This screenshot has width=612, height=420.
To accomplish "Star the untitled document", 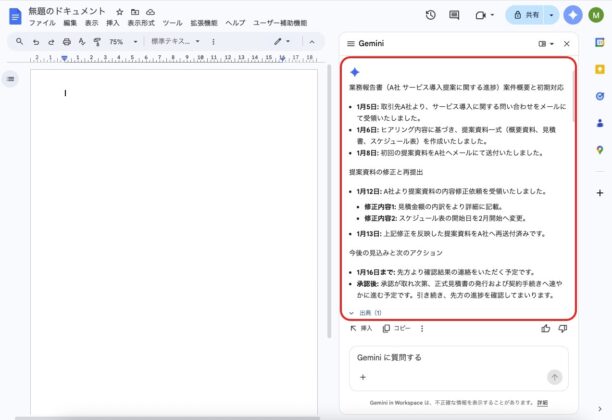I will 120,12.
